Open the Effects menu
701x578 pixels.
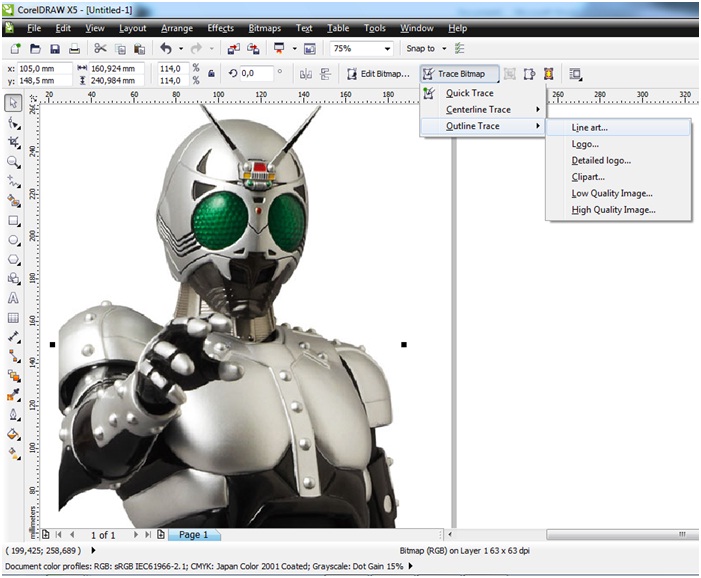coord(220,28)
